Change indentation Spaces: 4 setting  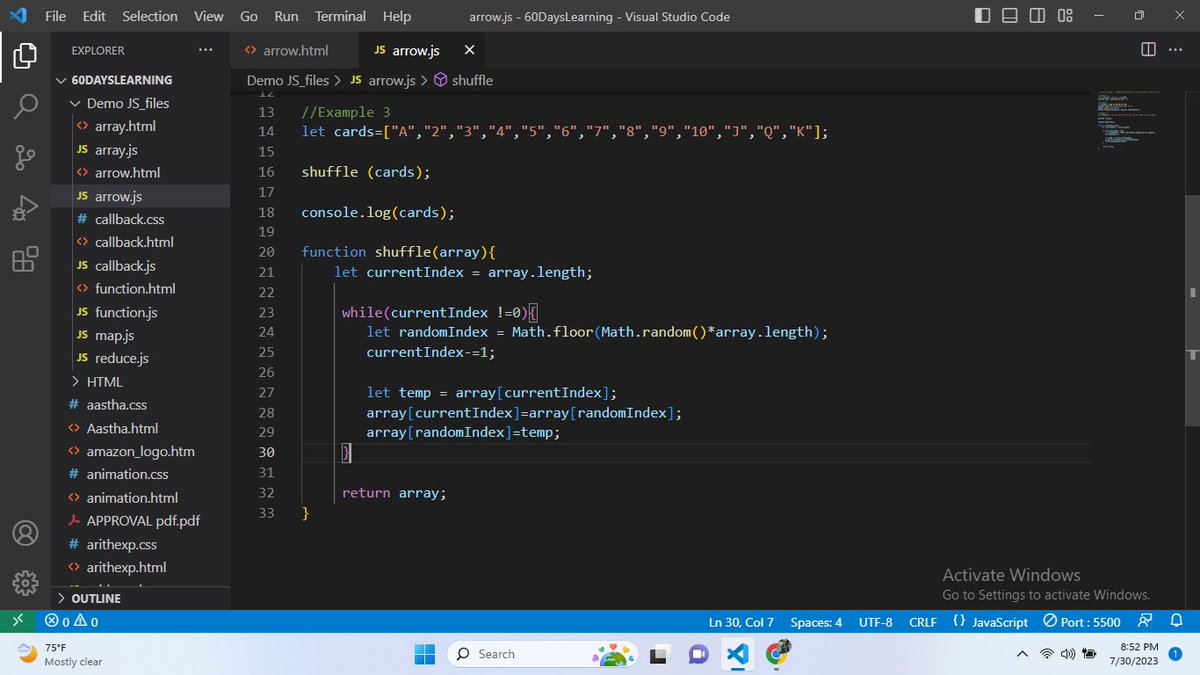click(x=816, y=622)
